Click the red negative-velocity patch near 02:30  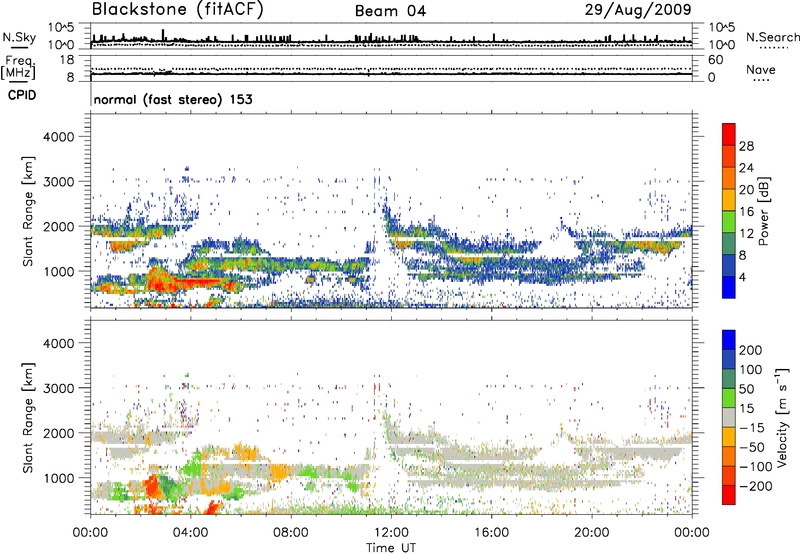coord(152,487)
